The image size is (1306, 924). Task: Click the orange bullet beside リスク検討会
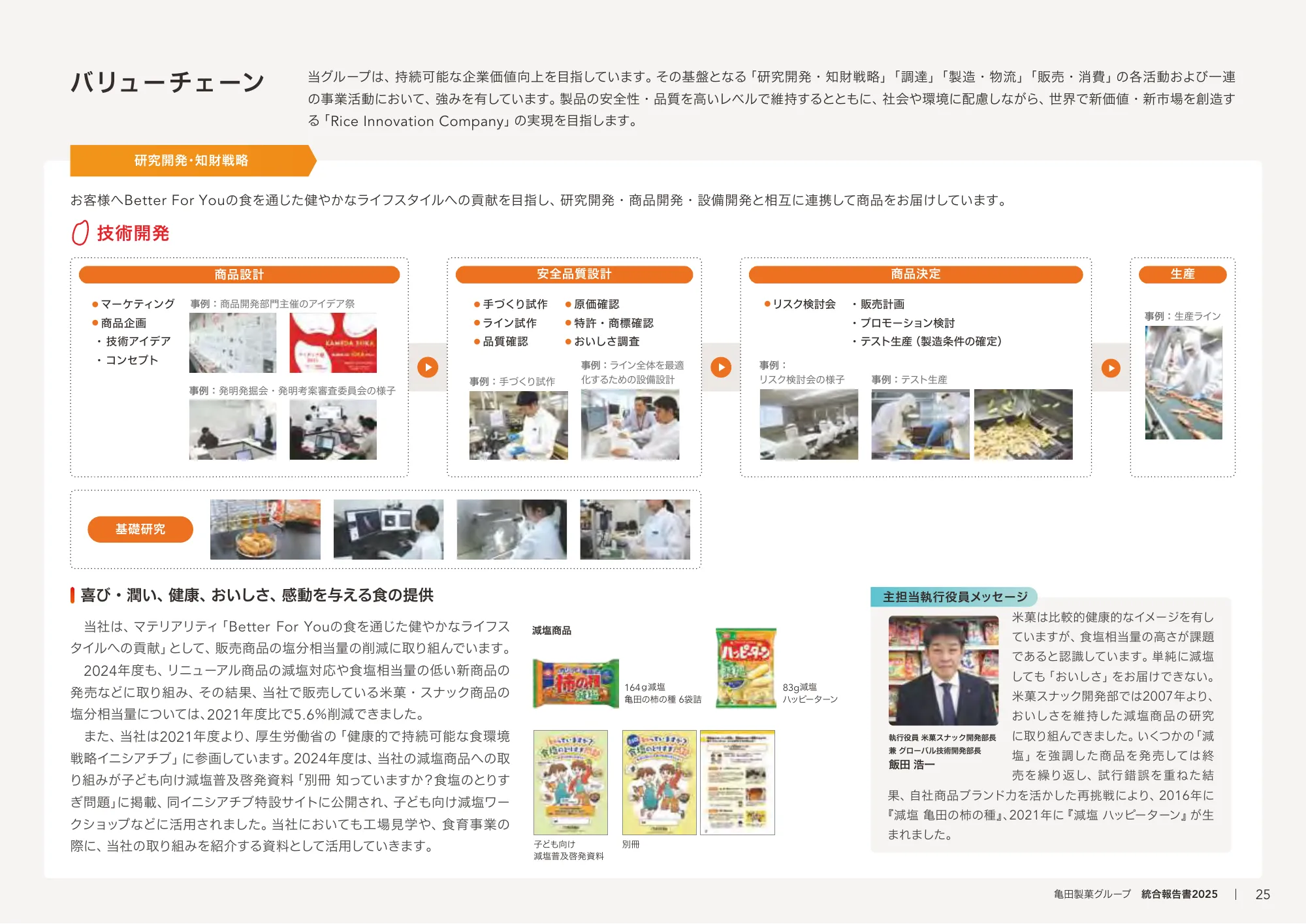(765, 303)
